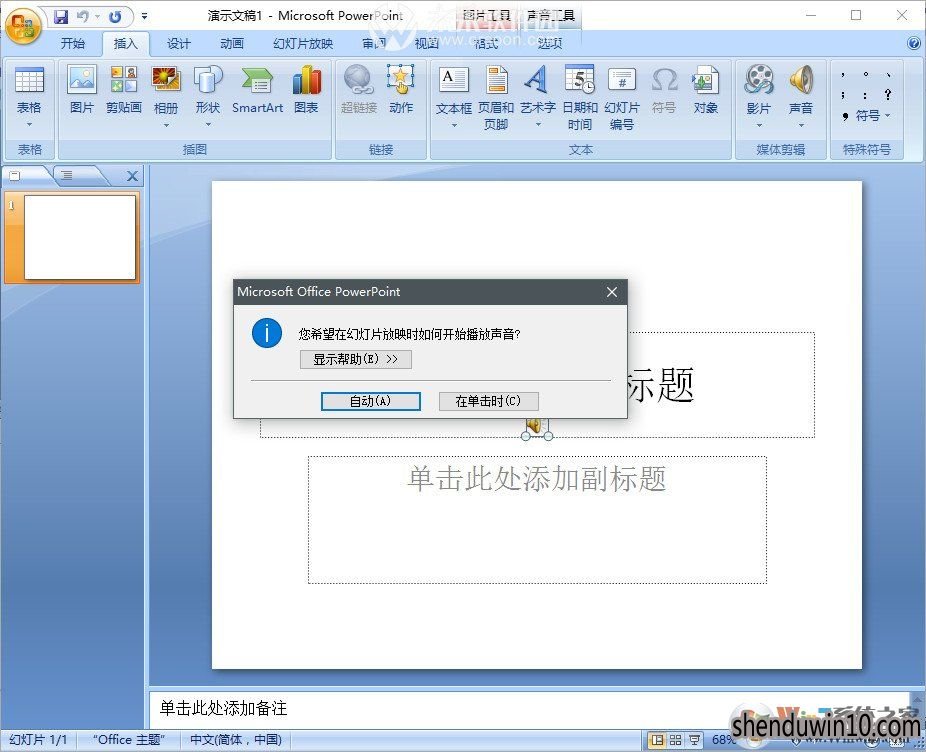Screen dimensions: 926x752
Task: Switch to the outline pane tab
Action: pyautogui.click(x=67, y=175)
